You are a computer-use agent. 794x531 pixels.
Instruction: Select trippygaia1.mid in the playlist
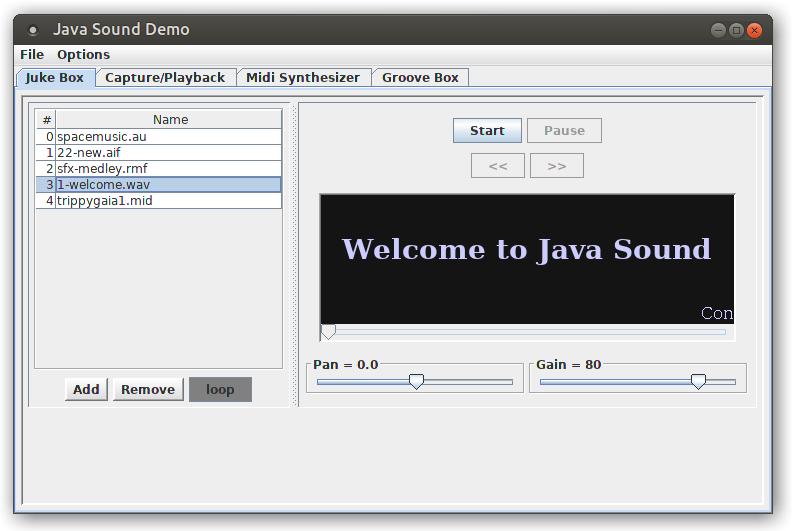tap(158, 200)
